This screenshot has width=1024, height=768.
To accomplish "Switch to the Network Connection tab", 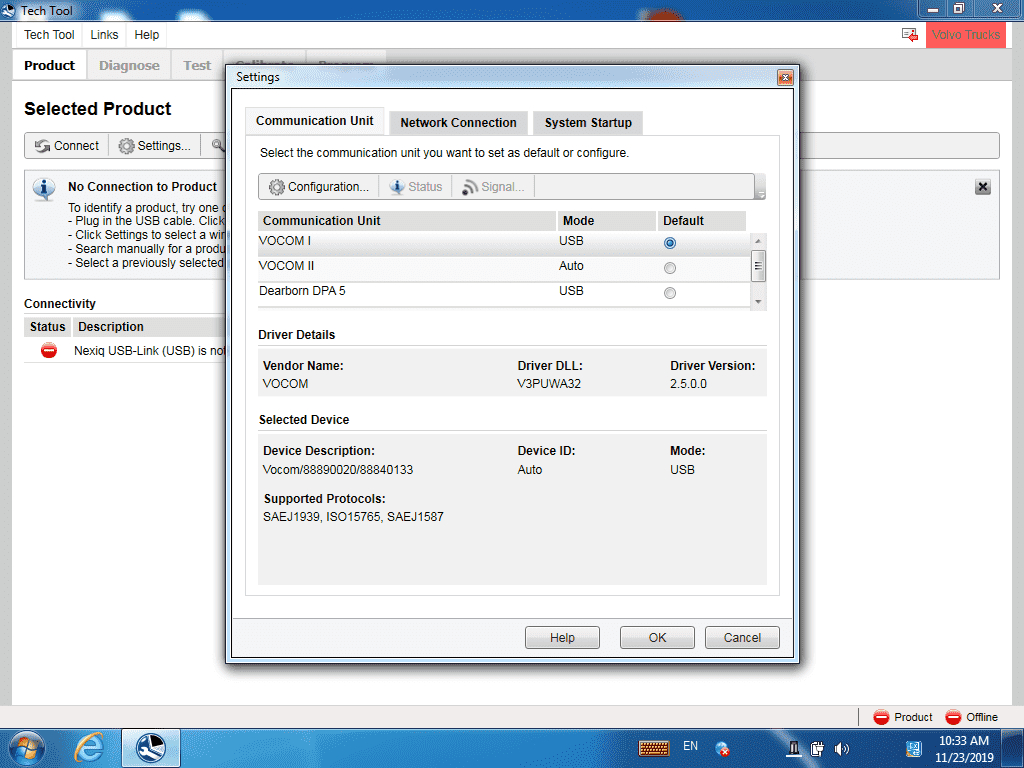I will point(458,123).
